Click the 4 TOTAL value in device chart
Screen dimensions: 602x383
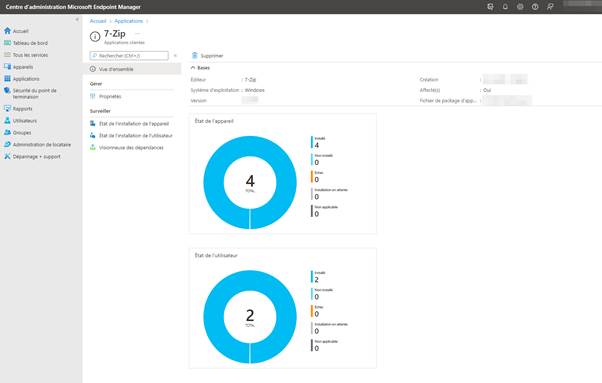point(250,183)
